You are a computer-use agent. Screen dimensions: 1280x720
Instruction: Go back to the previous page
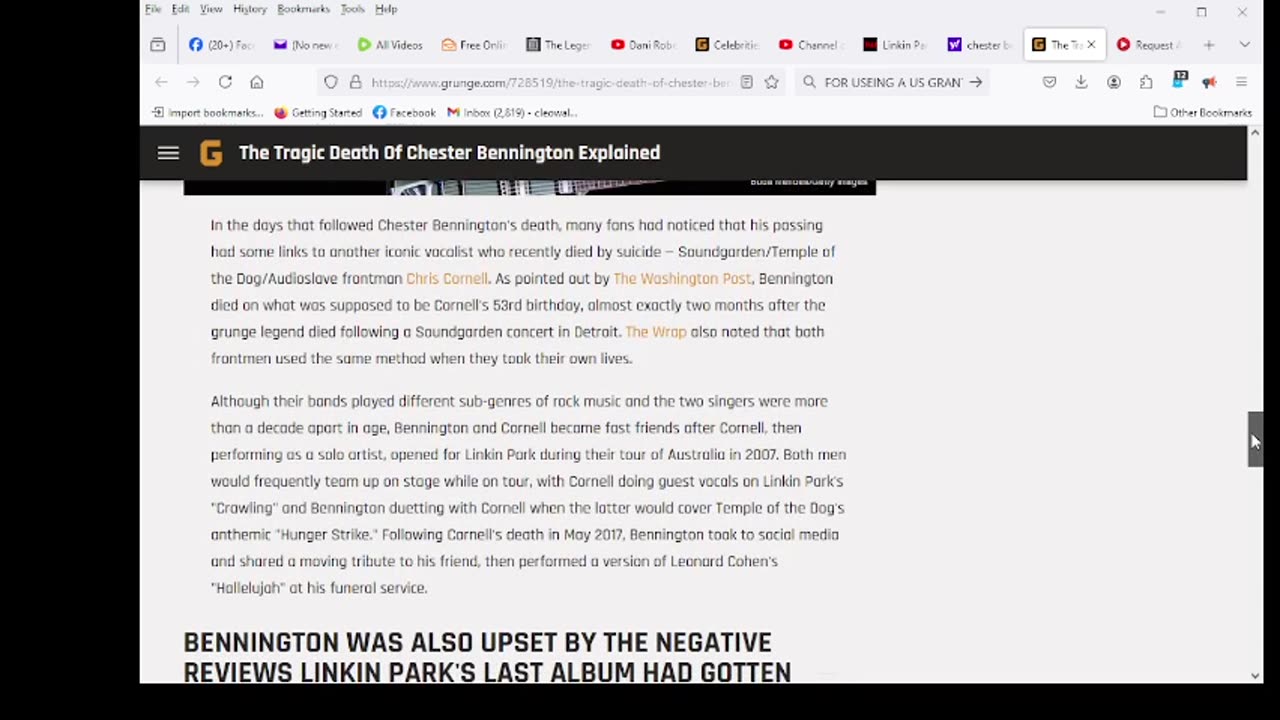pos(162,82)
